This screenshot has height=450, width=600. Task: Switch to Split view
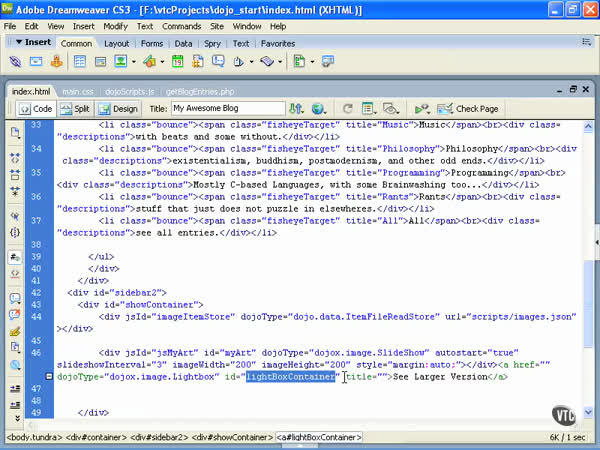[x=75, y=108]
